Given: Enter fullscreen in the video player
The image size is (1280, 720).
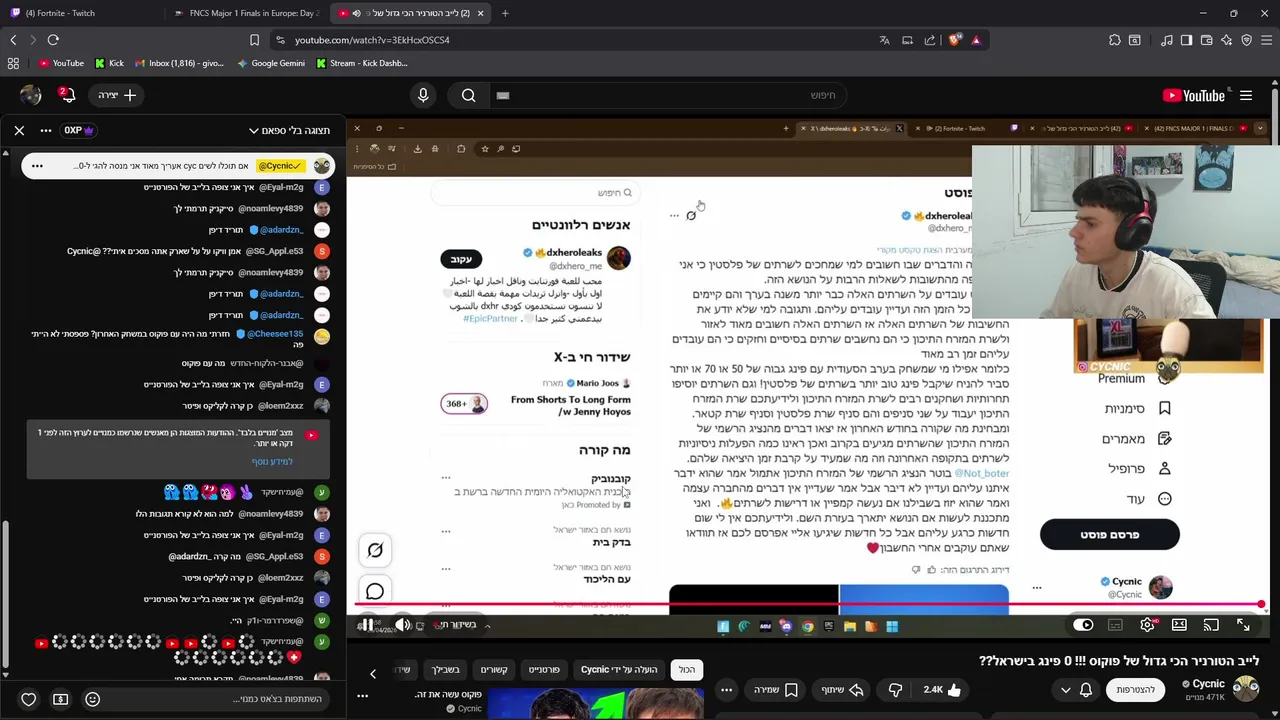Looking at the screenshot, I should coord(1243,625).
